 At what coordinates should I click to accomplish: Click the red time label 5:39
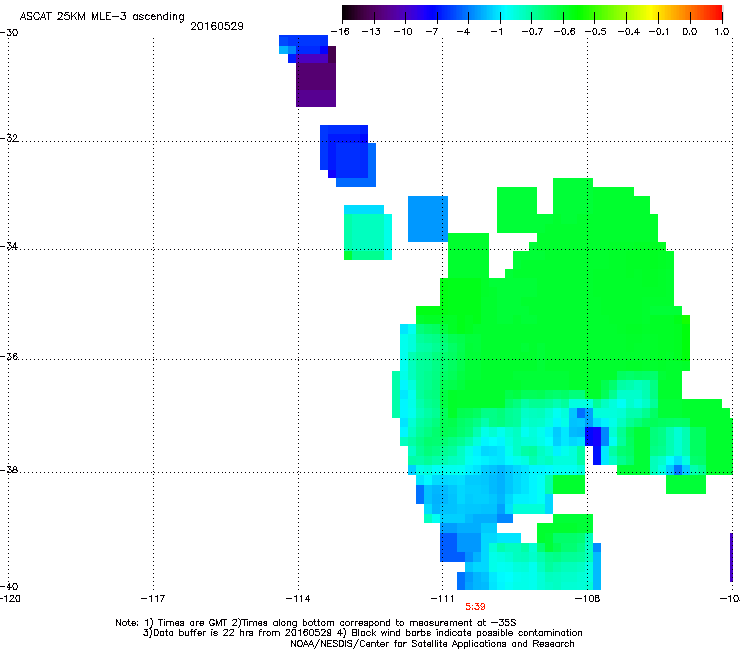(475, 607)
